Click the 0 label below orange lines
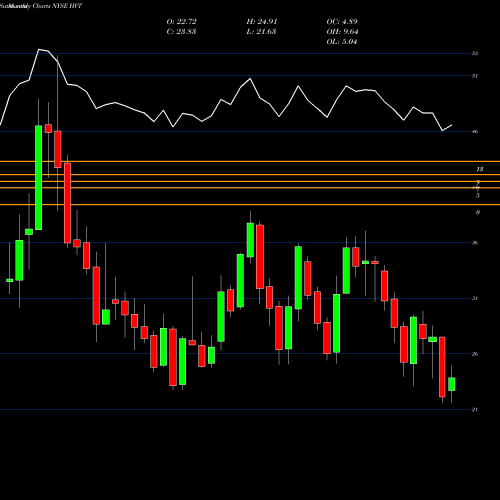Screen dimensions: 500x500 [x=478, y=212]
